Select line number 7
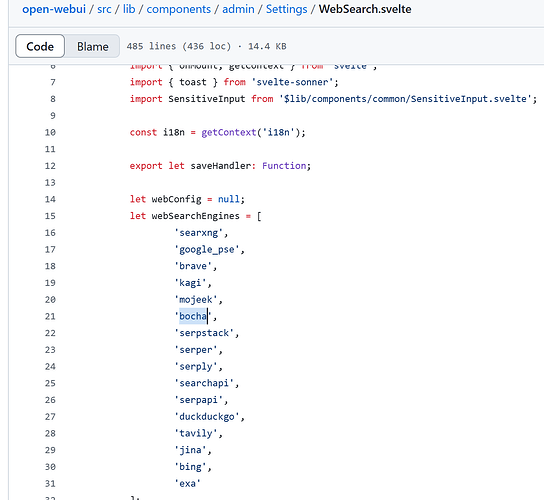 tap(53, 82)
